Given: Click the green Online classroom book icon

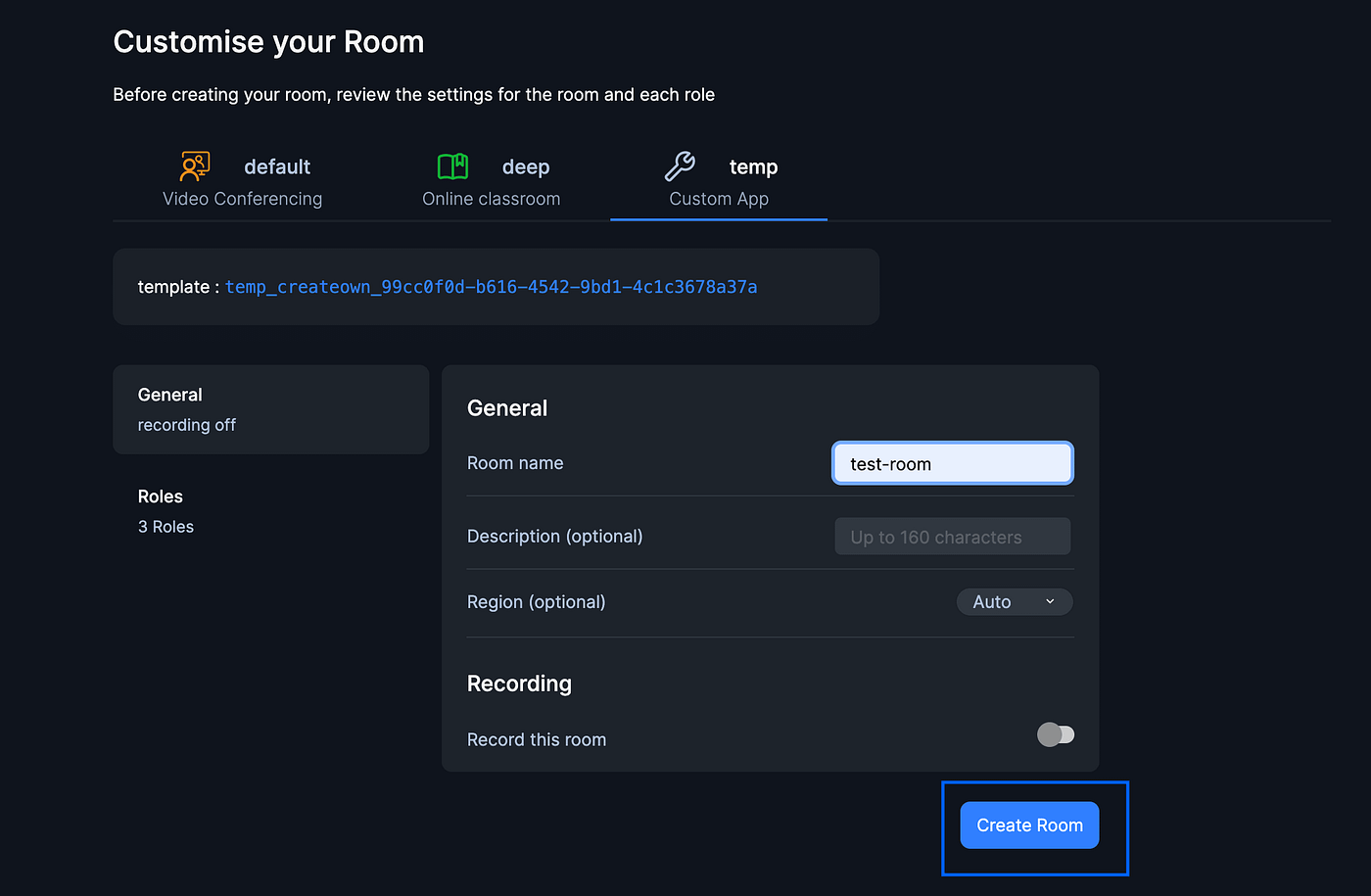Looking at the screenshot, I should (x=451, y=165).
